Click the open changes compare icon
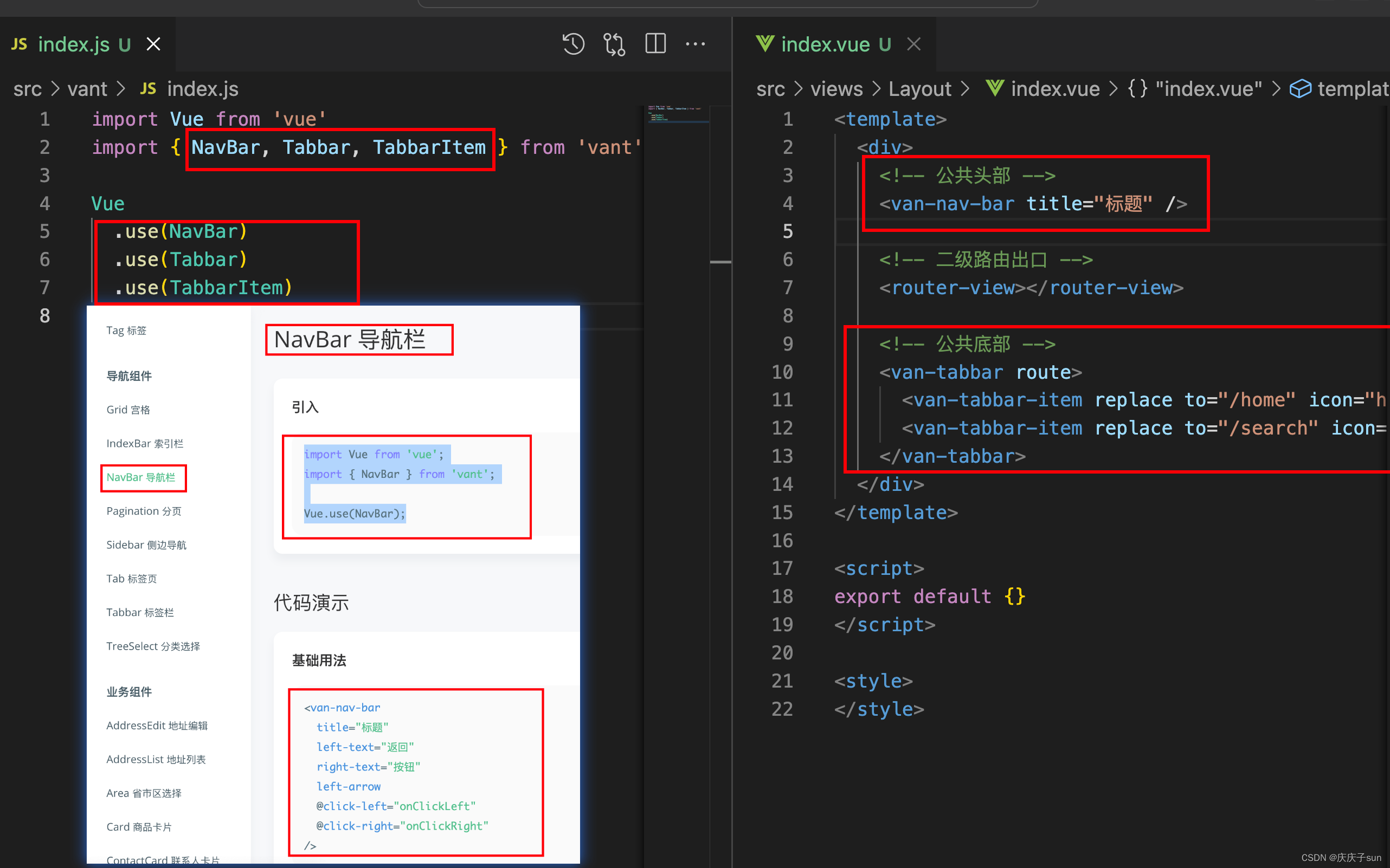1390x868 pixels. 614,44
